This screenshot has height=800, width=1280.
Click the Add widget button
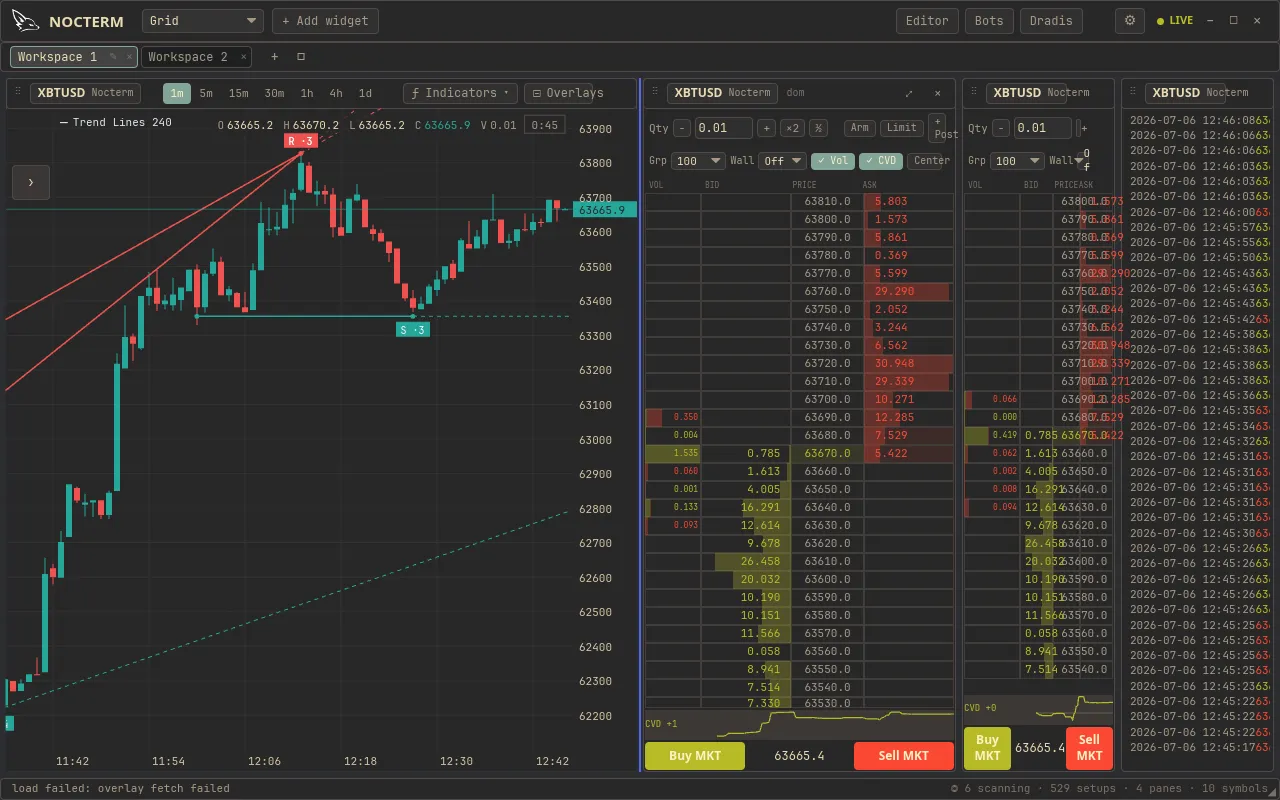pos(325,21)
